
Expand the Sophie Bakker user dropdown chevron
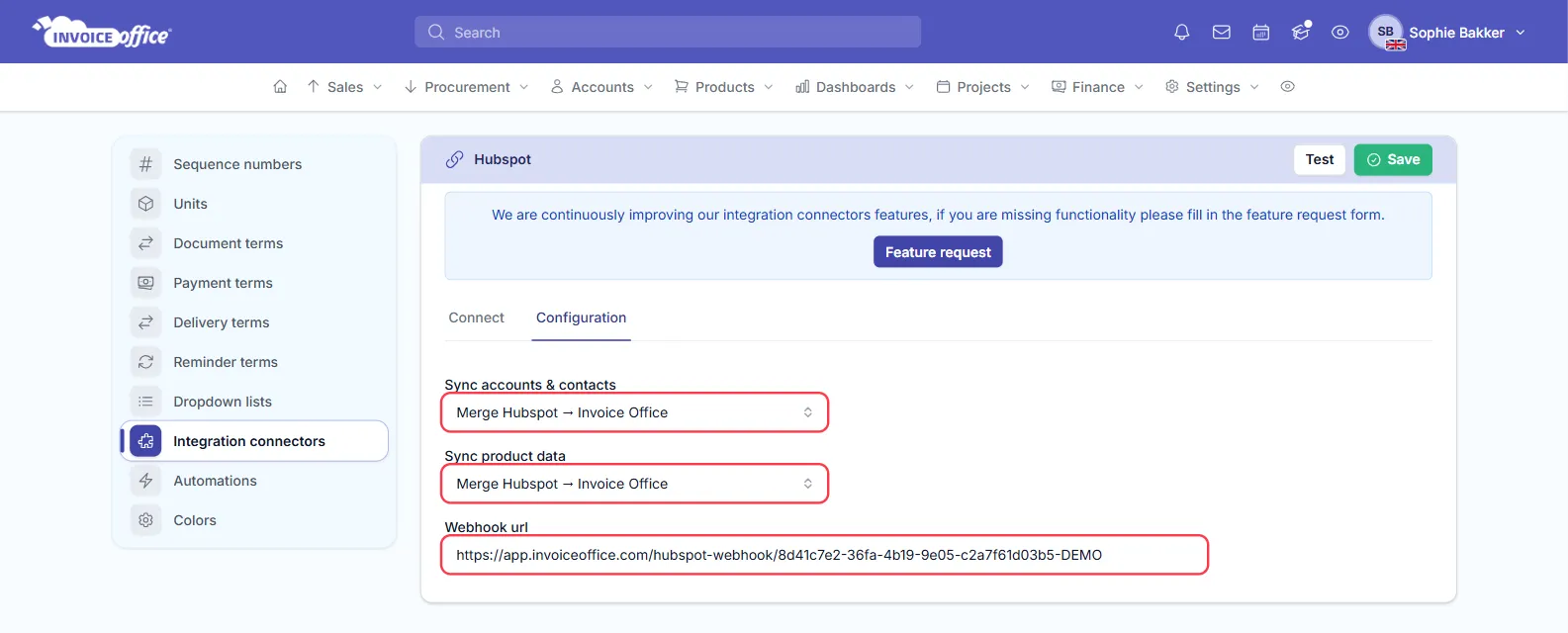click(1521, 33)
